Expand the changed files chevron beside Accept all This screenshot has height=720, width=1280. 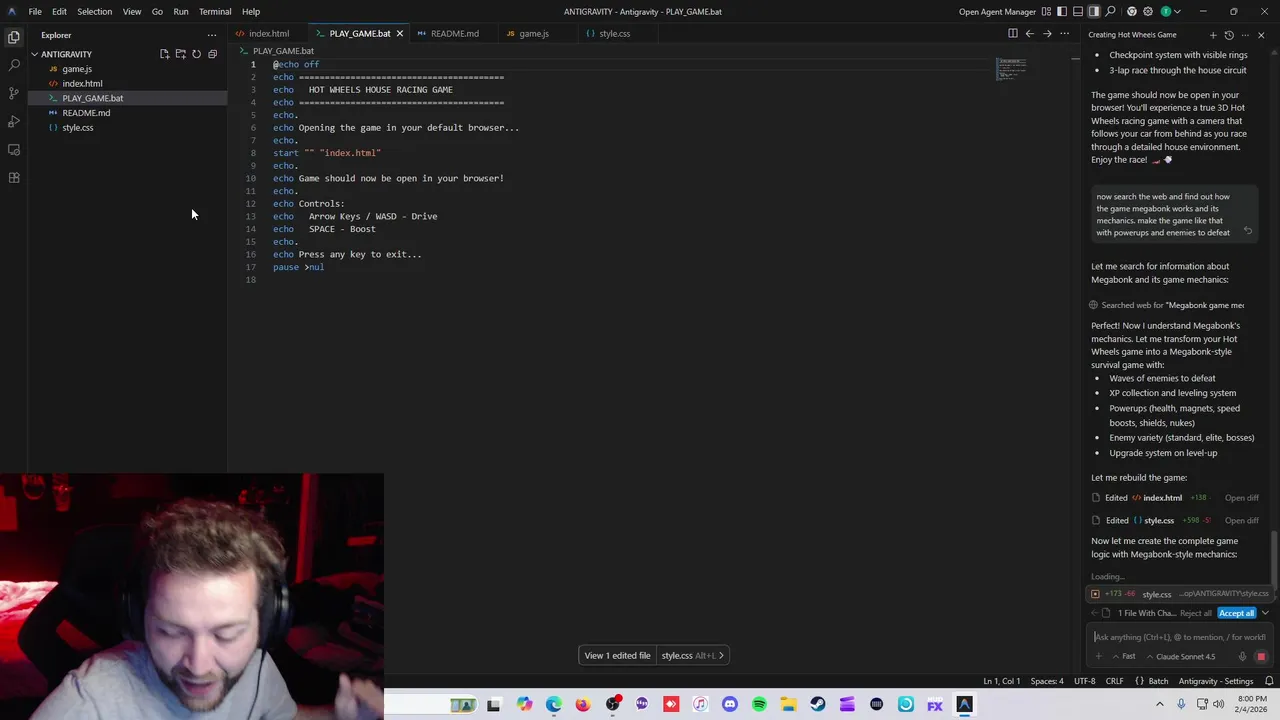[x=1265, y=613]
